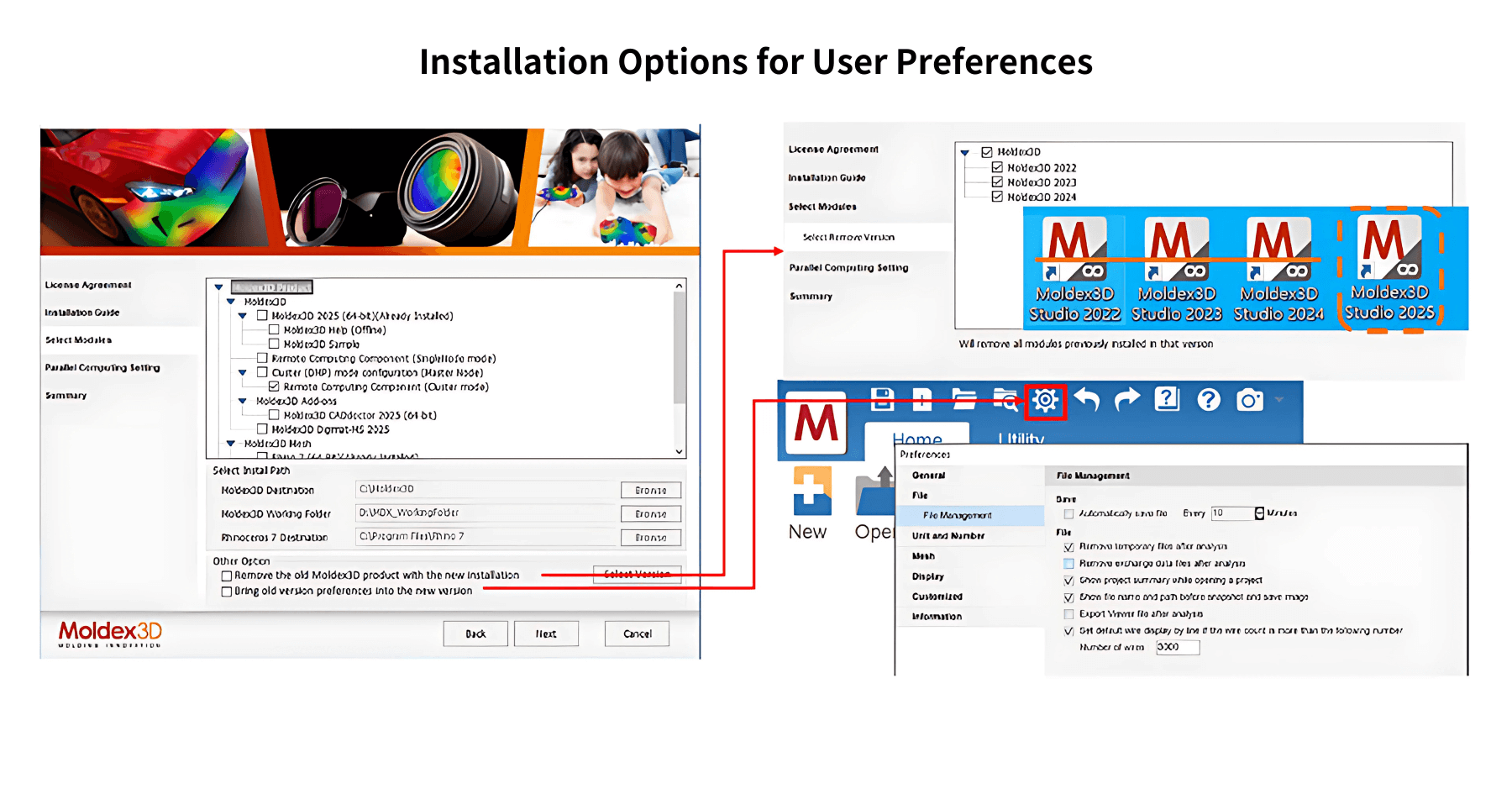Viewport: 1512px width, 794px height.
Task: Browse for Rhinoceros 7 Destination
Action: point(651,537)
